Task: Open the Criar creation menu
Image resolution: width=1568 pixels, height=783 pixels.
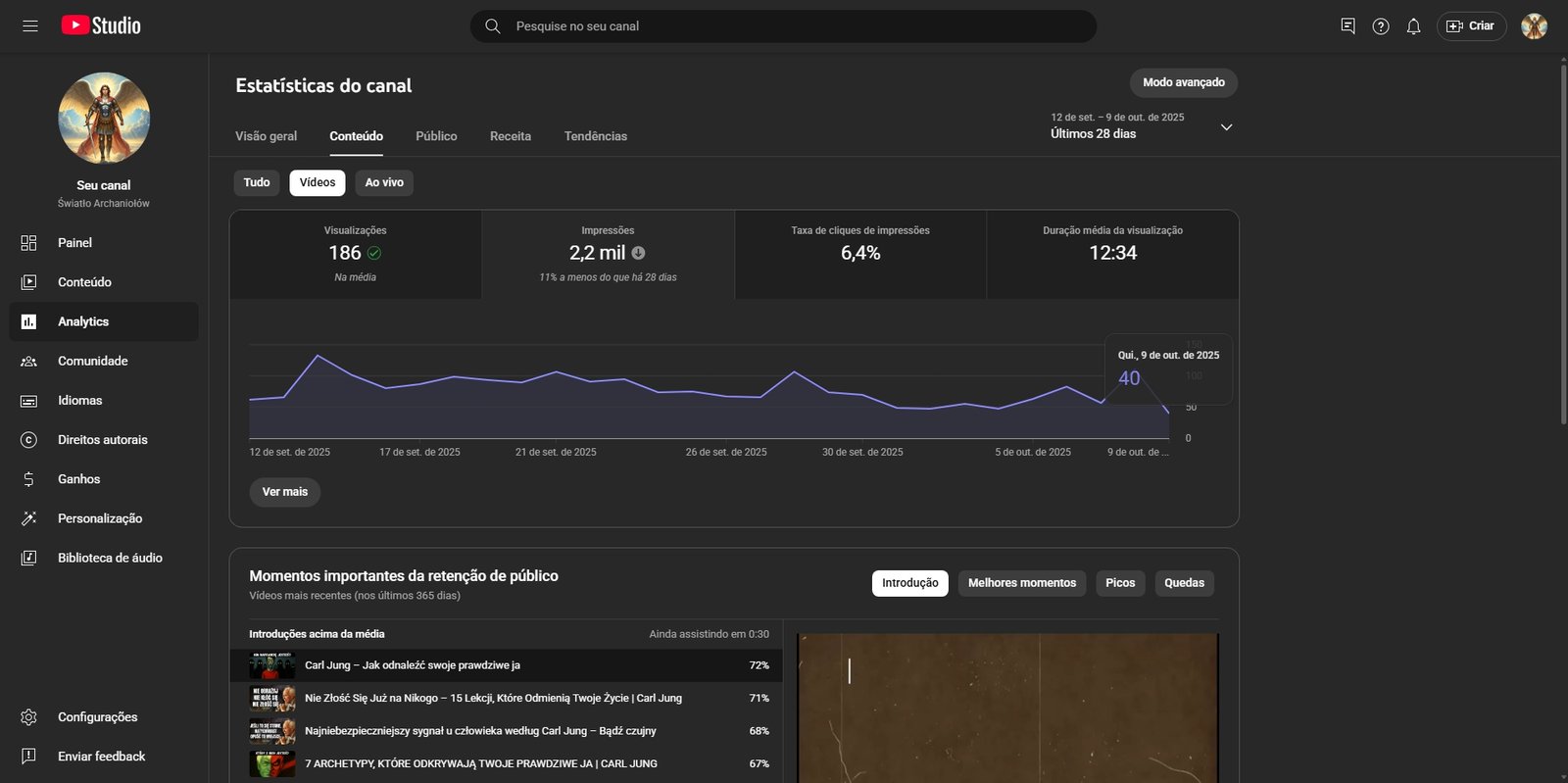Action: 1471,26
